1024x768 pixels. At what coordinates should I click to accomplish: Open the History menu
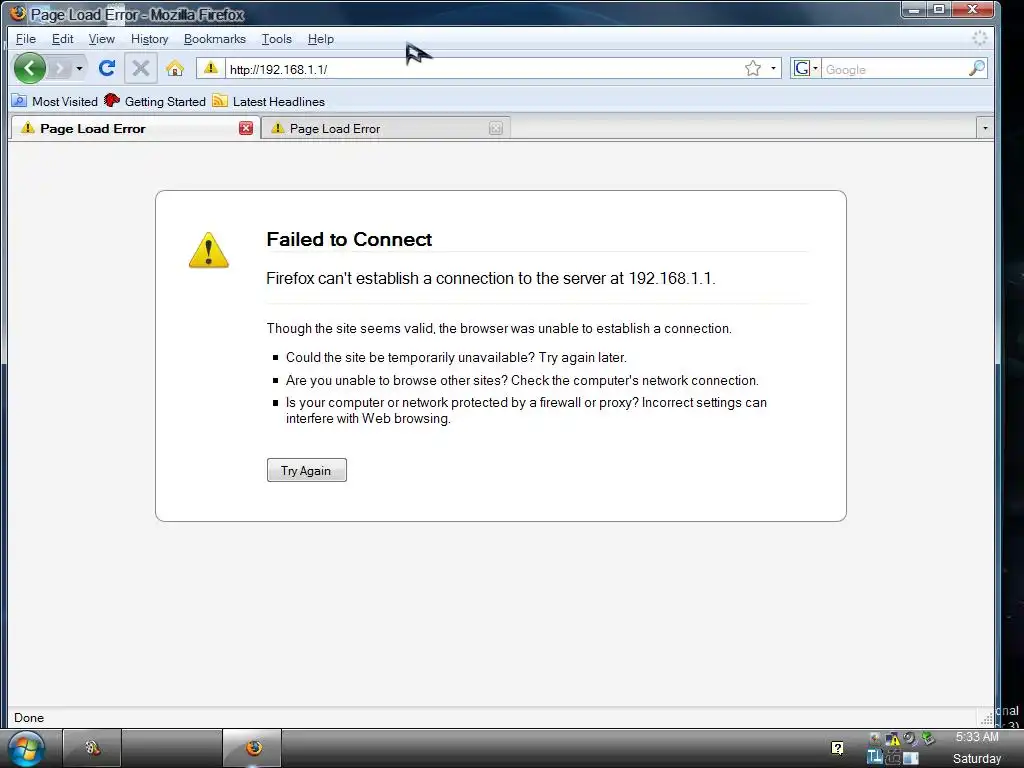tap(150, 39)
